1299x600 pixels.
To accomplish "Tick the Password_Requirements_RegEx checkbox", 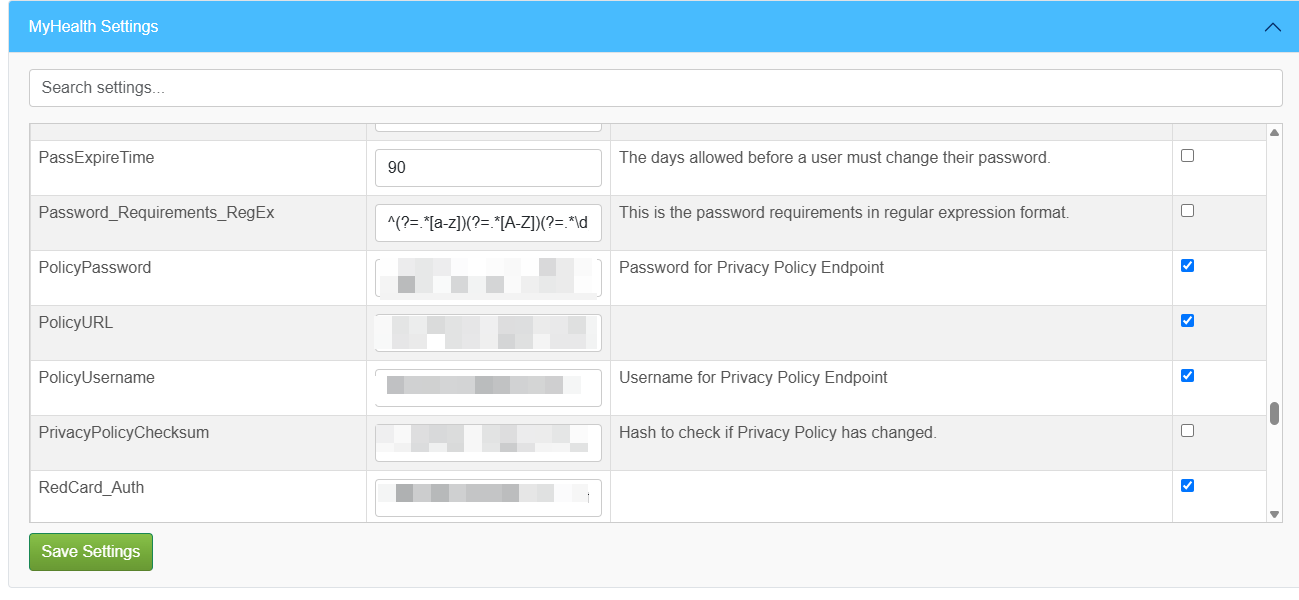I will pyautogui.click(x=1187, y=211).
